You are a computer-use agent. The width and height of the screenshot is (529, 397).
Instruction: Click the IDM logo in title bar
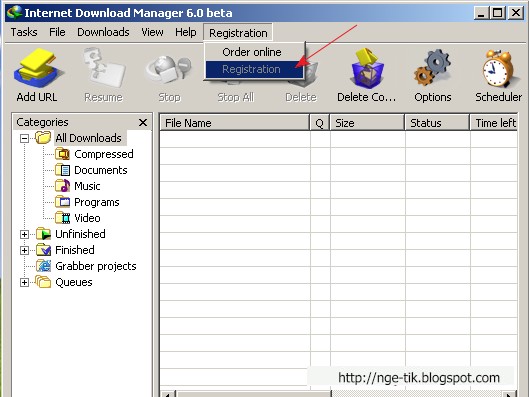tap(14, 12)
